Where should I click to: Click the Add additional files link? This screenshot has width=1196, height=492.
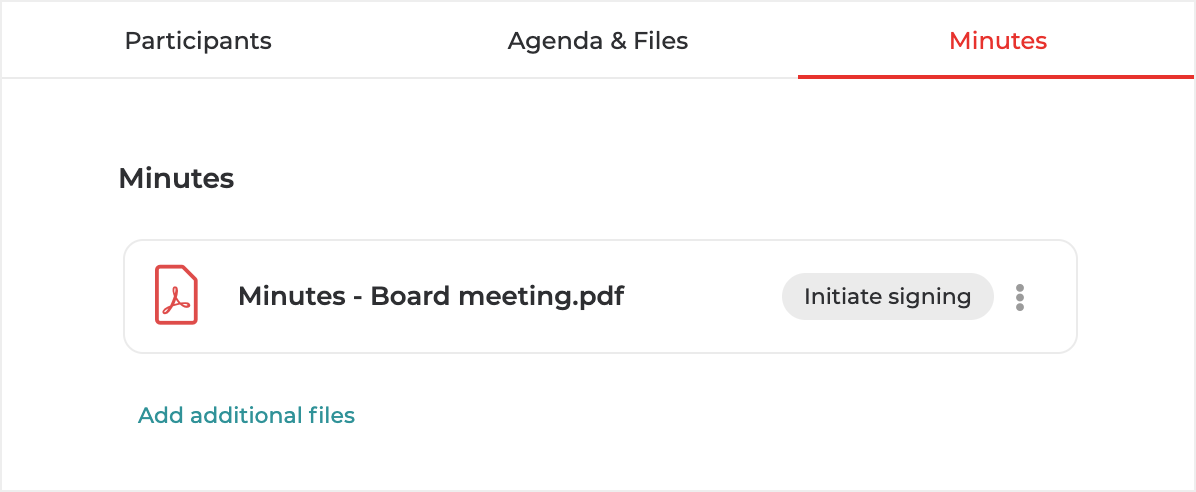246,415
